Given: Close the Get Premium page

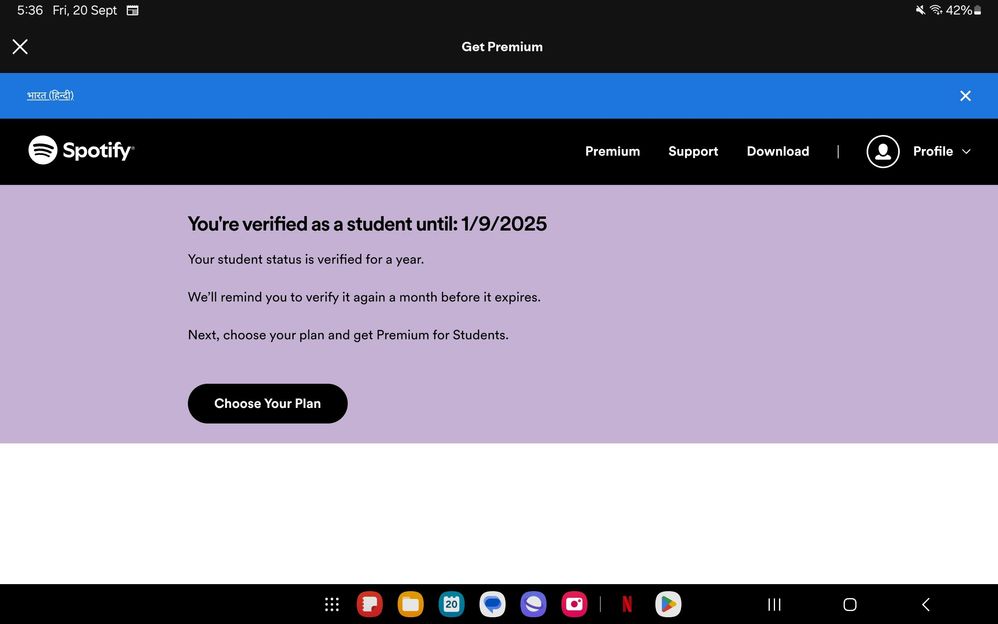Looking at the screenshot, I should point(20,46).
